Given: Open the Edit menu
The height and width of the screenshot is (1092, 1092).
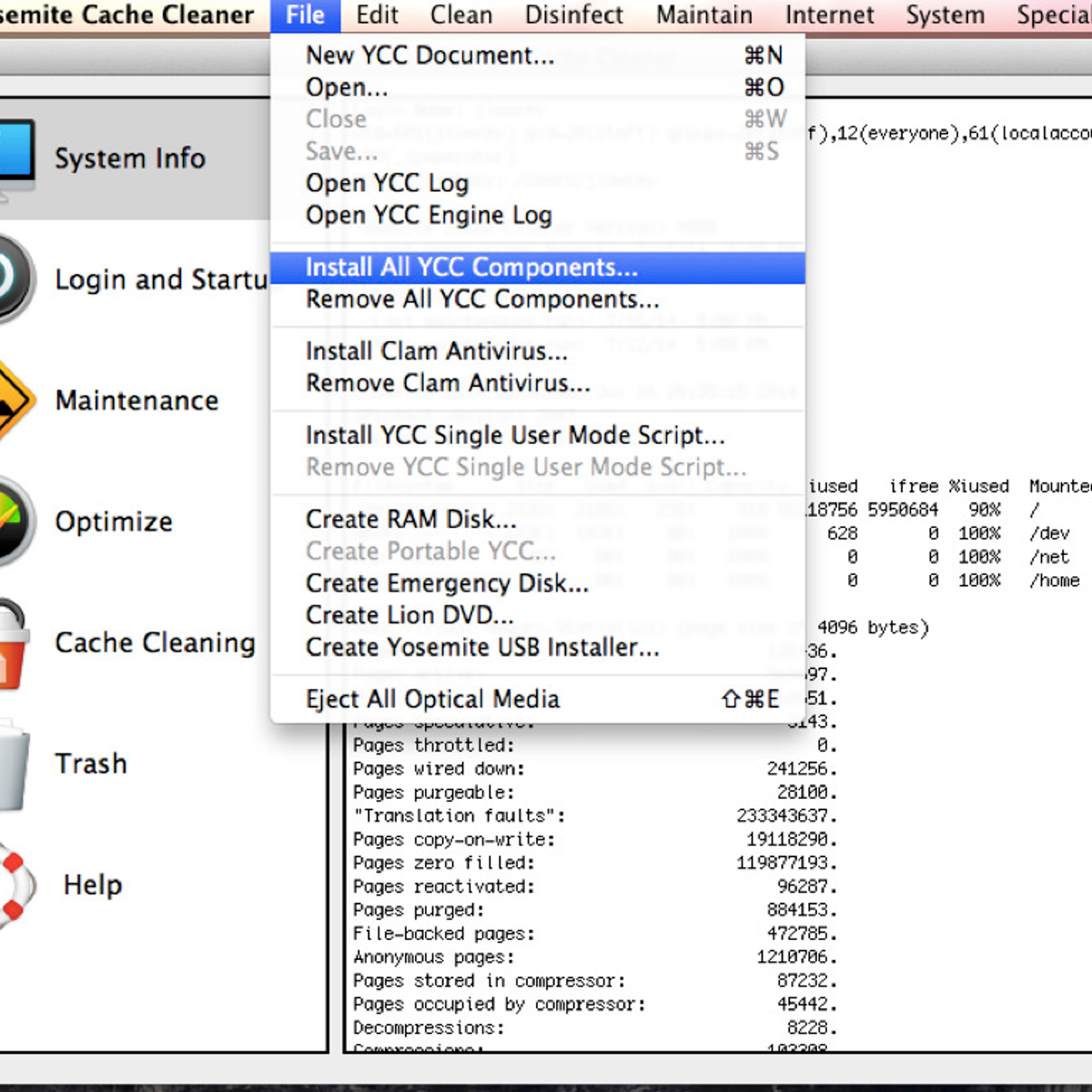Looking at the screenshot, I should point(377,15).
